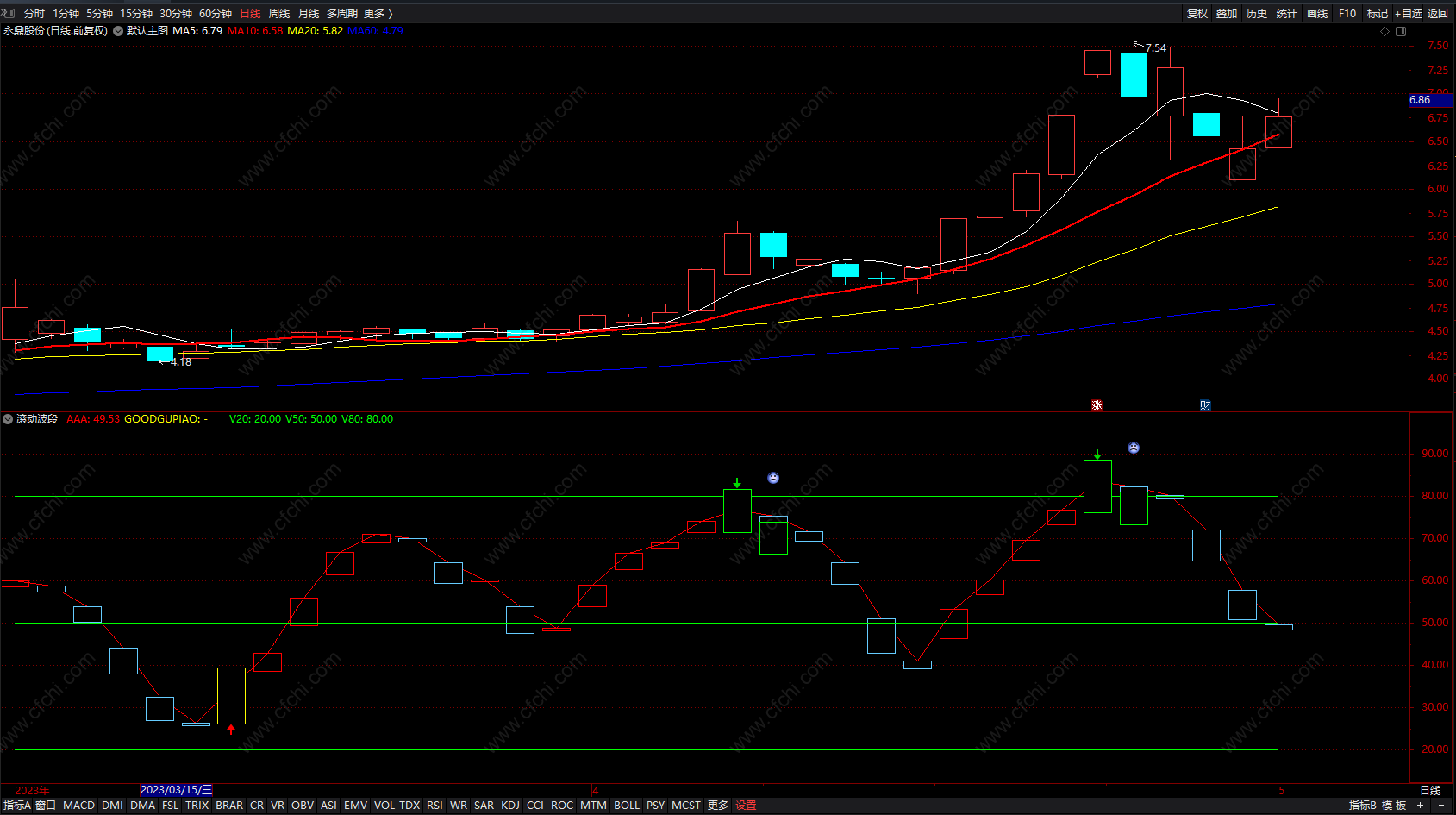Click the 历史 history button

tap(1257, 13)
